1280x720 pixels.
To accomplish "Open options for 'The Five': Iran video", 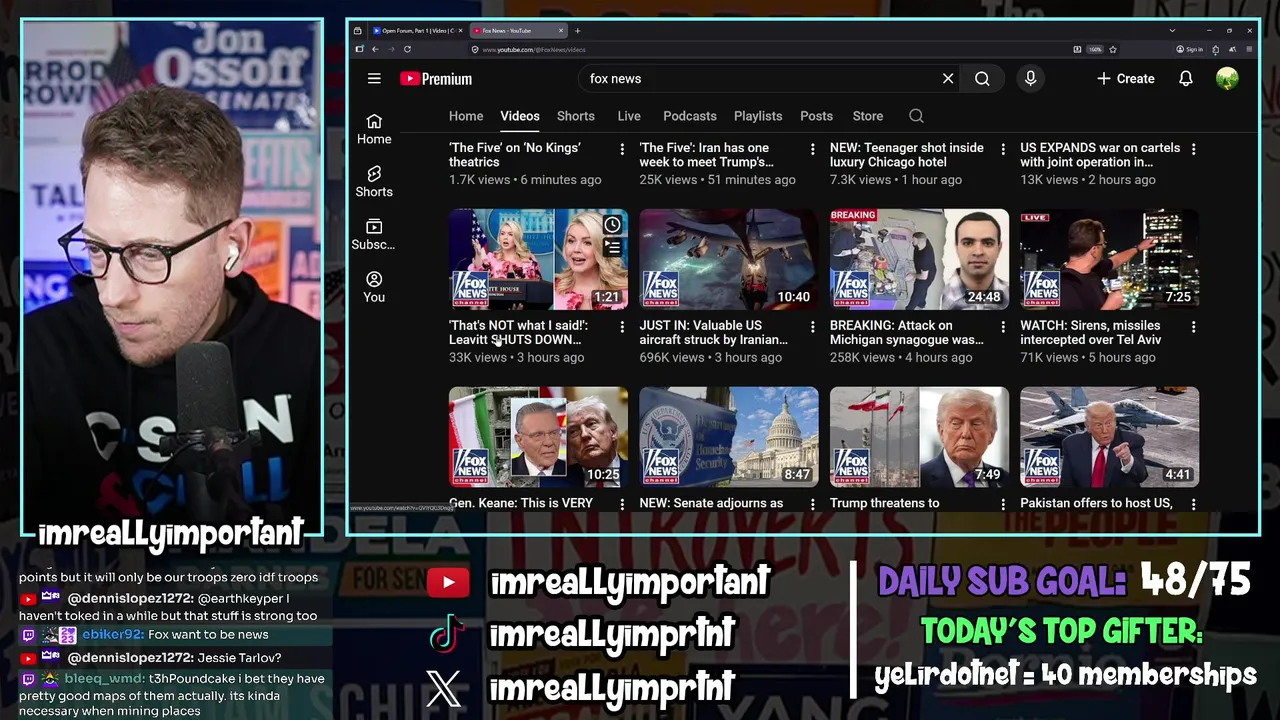I will click(x=812, y=149).
